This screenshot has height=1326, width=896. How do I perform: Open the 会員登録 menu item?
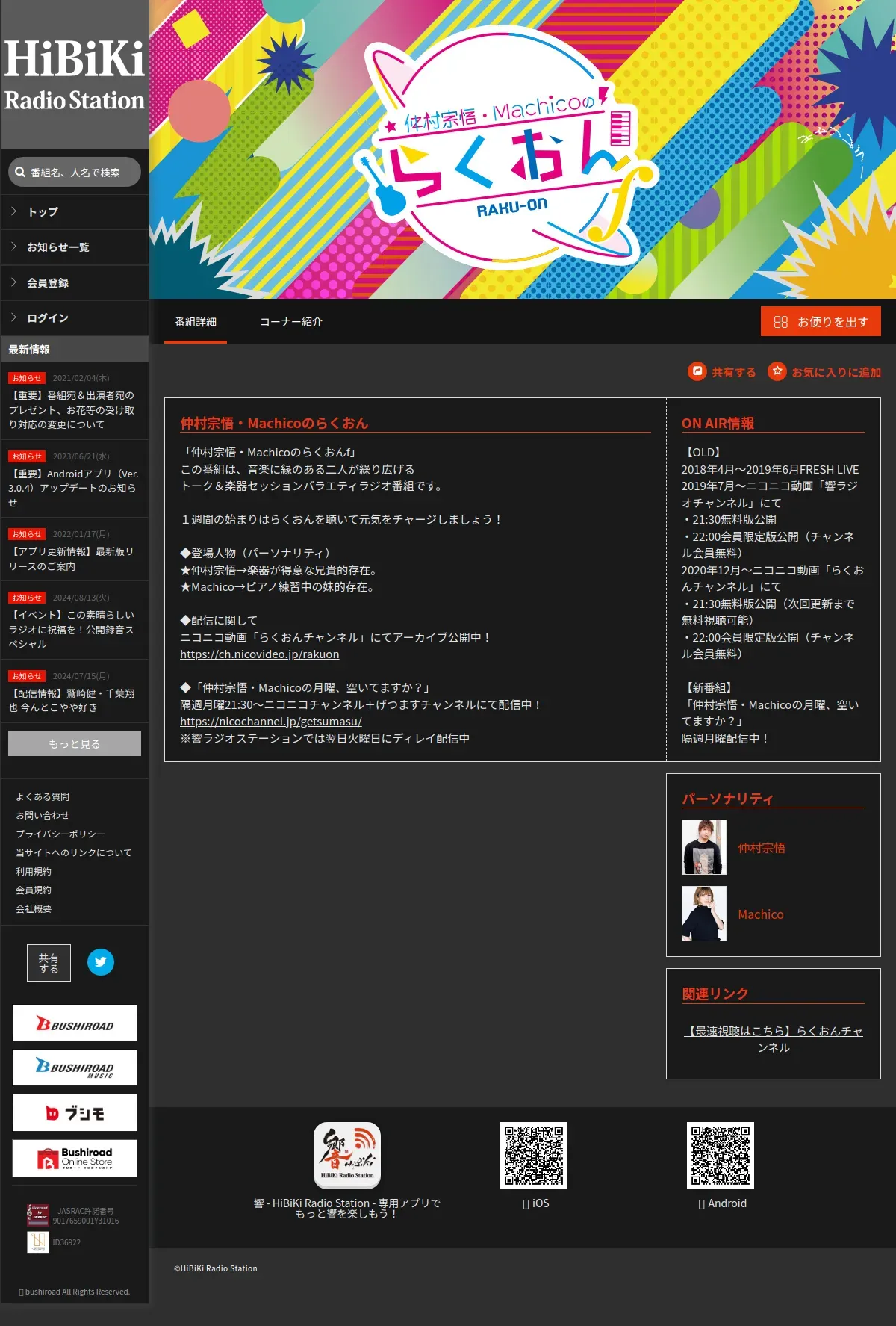click(x=75, y=283)
